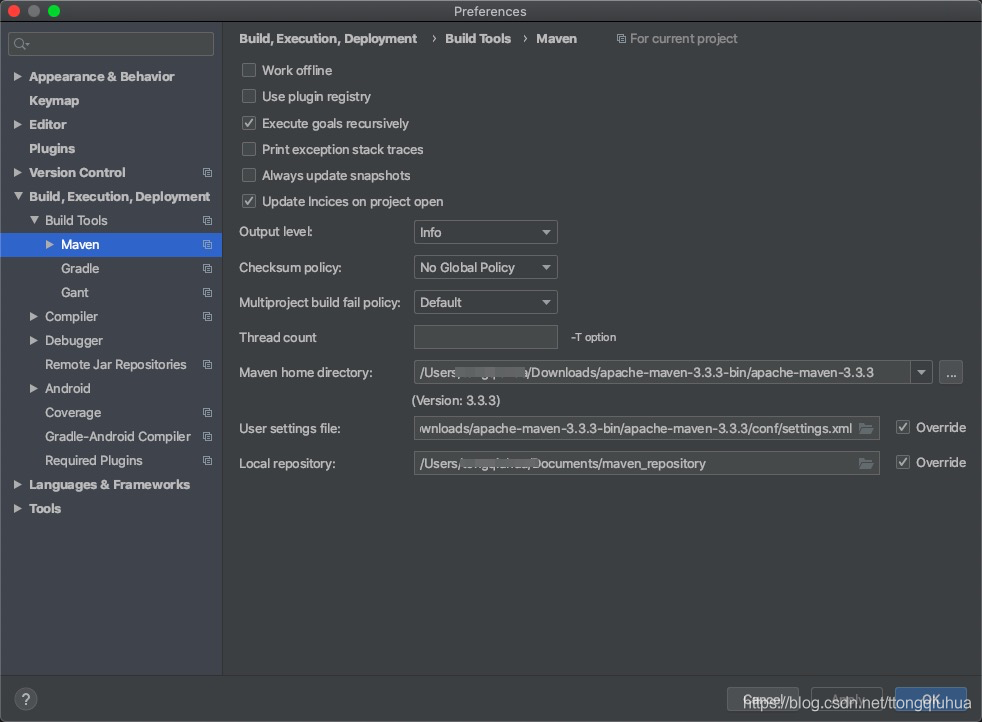The image size is (982, 722).
Task: Open folder browser for Local repository
Action: tap(866, 463)
